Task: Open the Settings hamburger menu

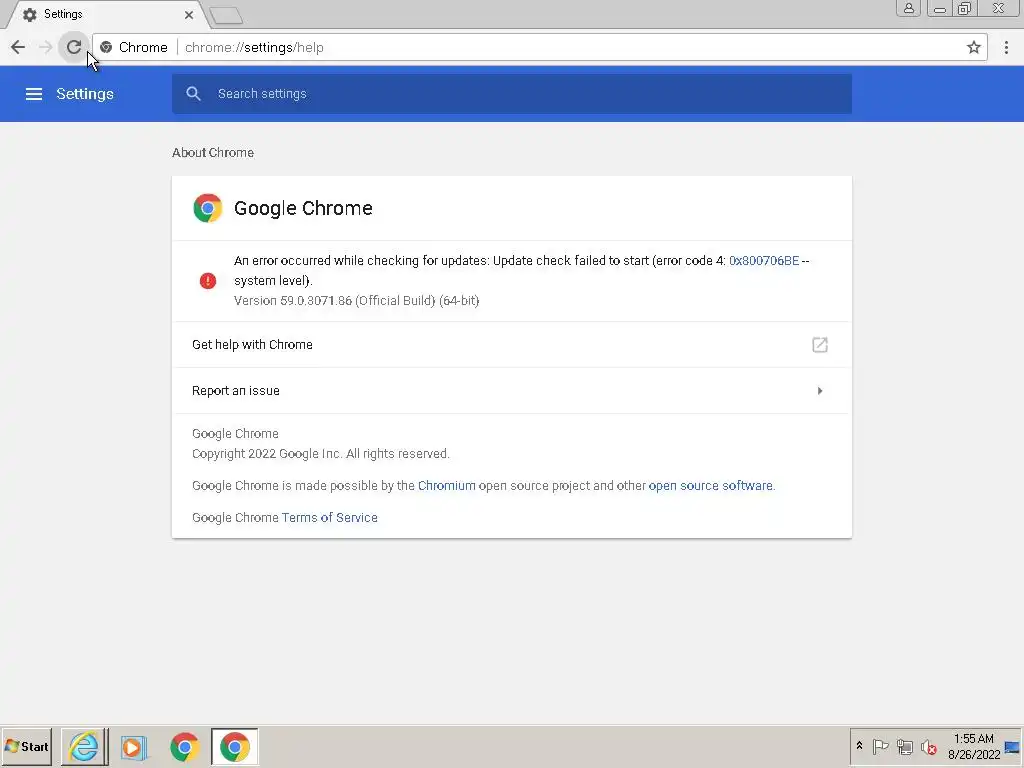Action: point(34,94)
